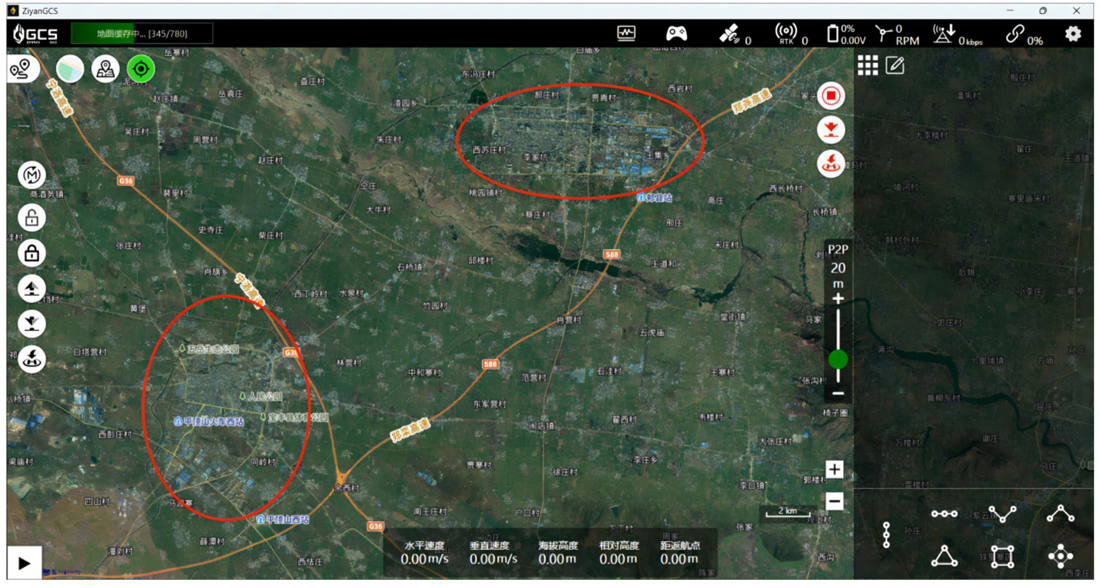
Task: Decrease P2P altitude with minus sign
Action: (x=838, y=393)
